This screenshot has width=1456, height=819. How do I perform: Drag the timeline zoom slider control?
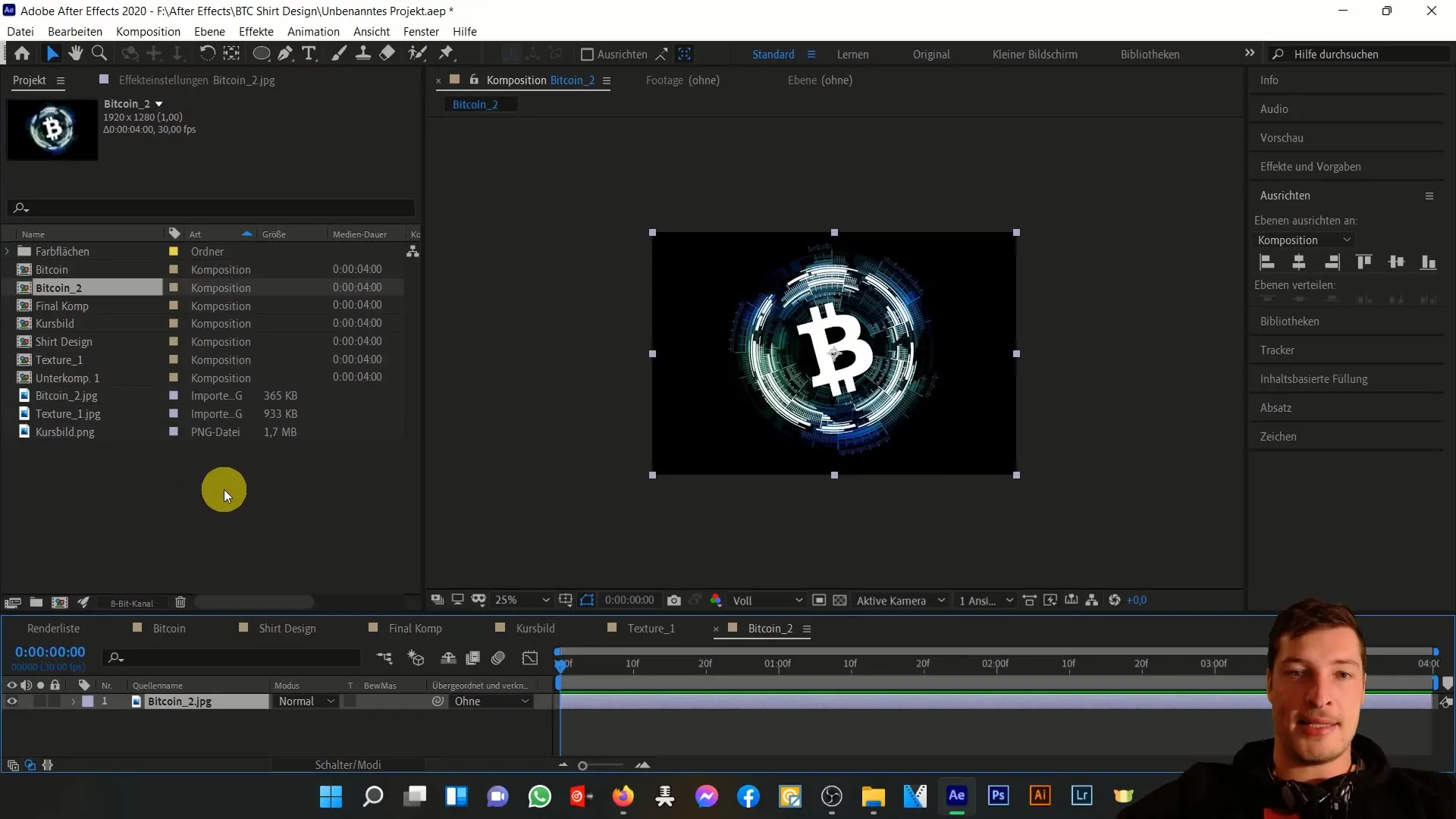[582, 765]
